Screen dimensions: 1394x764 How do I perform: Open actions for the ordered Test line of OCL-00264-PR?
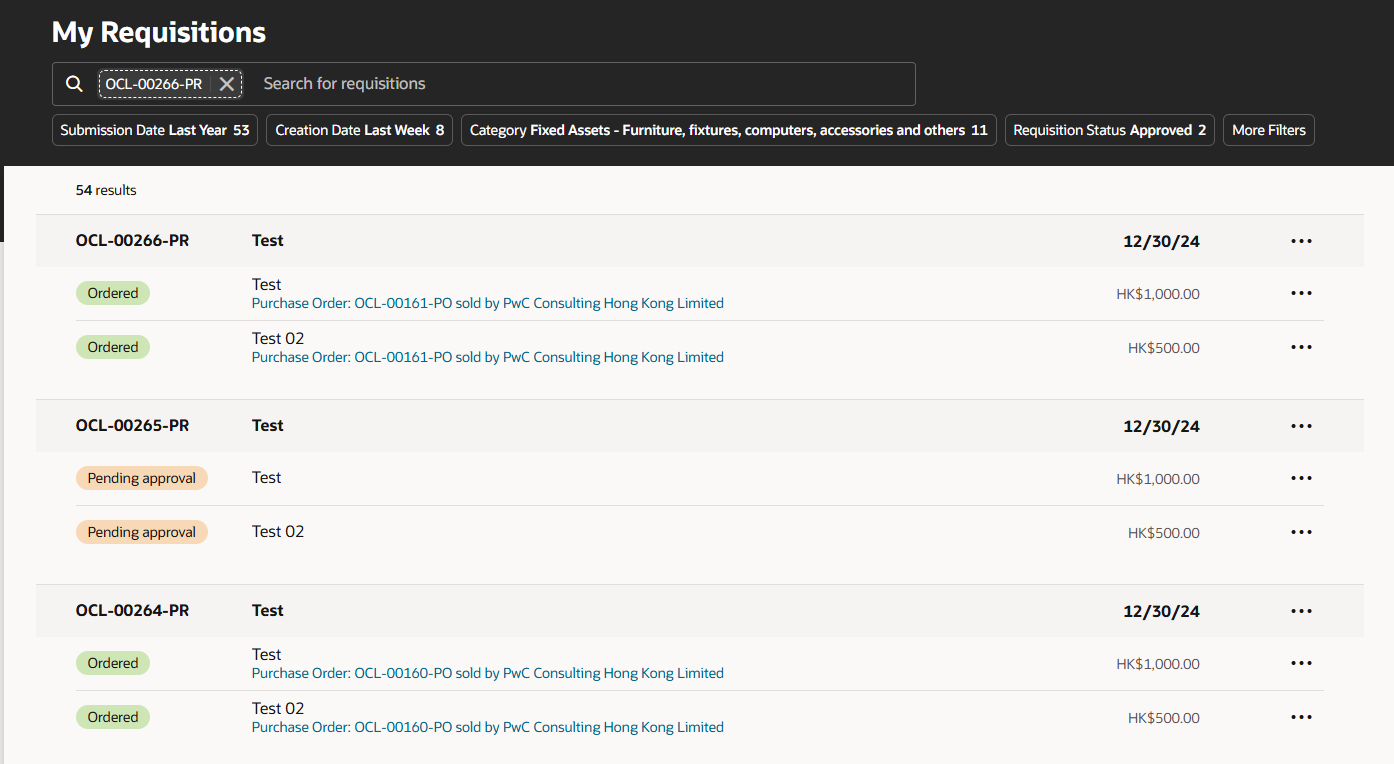click(1301, 662)
